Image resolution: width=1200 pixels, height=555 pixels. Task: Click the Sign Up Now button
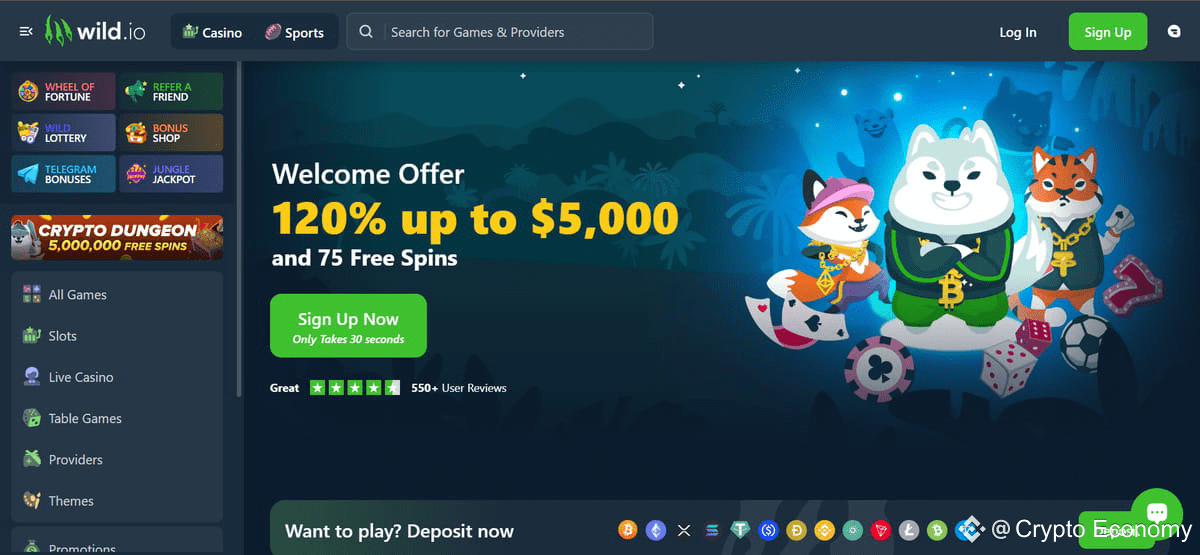348,326
